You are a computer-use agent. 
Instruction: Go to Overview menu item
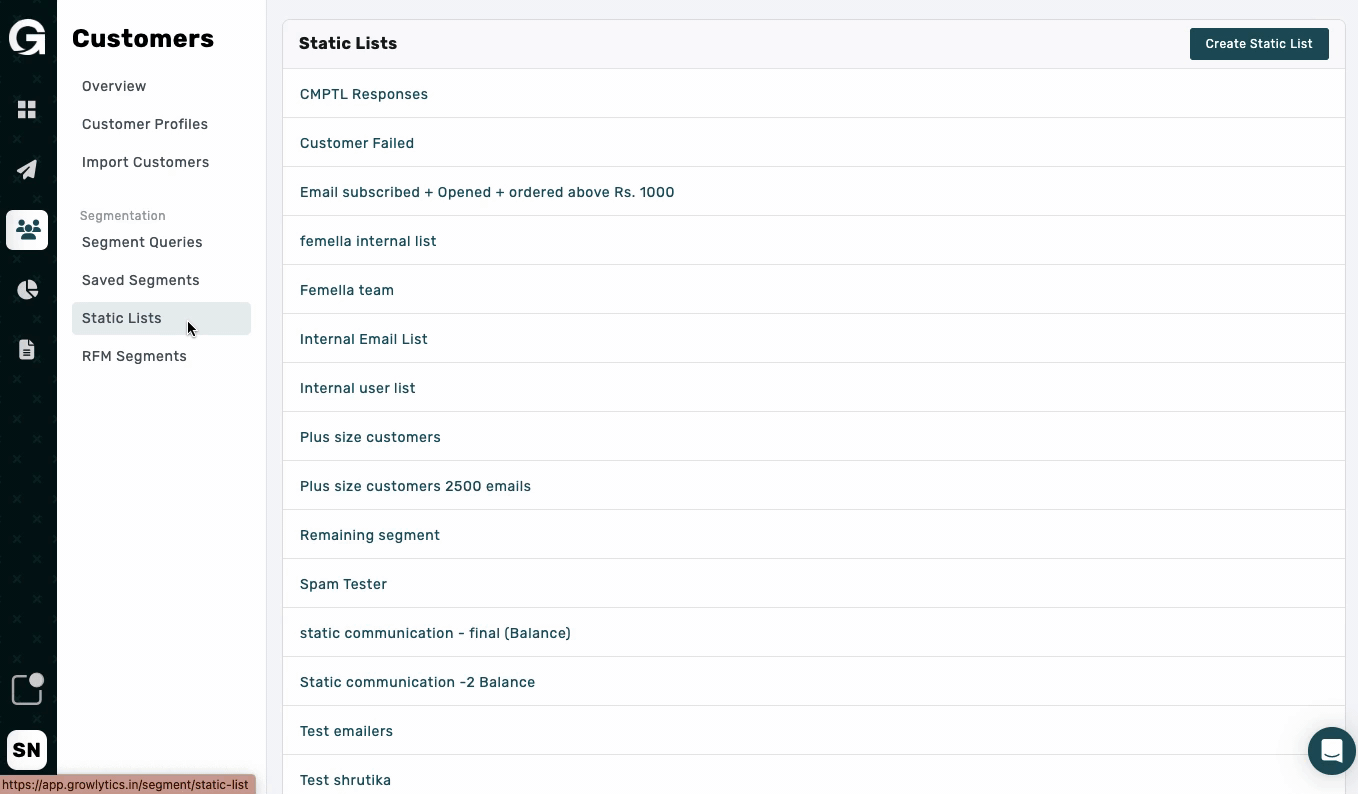tap(114, 86)
